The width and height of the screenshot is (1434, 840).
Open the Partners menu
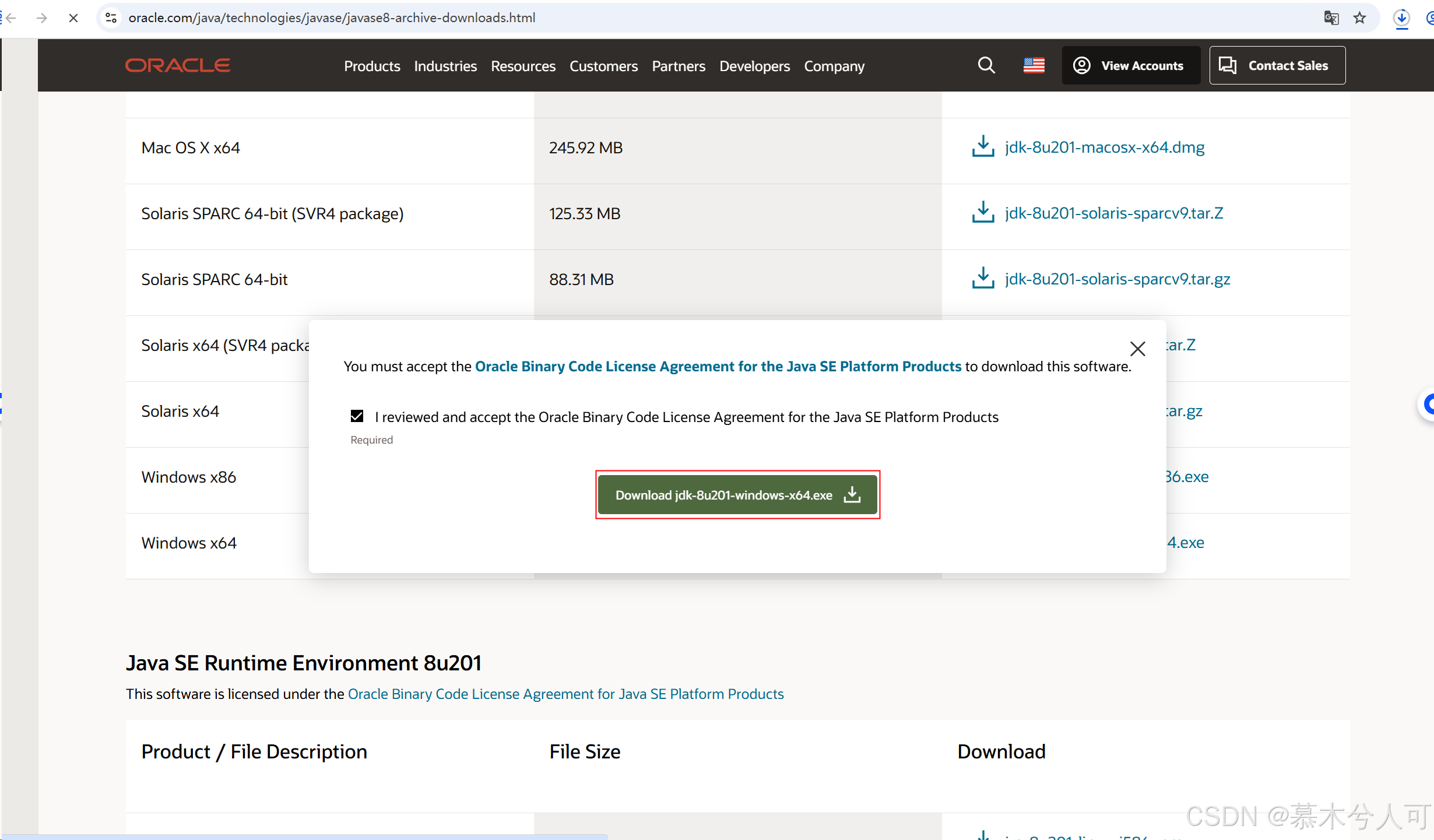click(679, 66)
